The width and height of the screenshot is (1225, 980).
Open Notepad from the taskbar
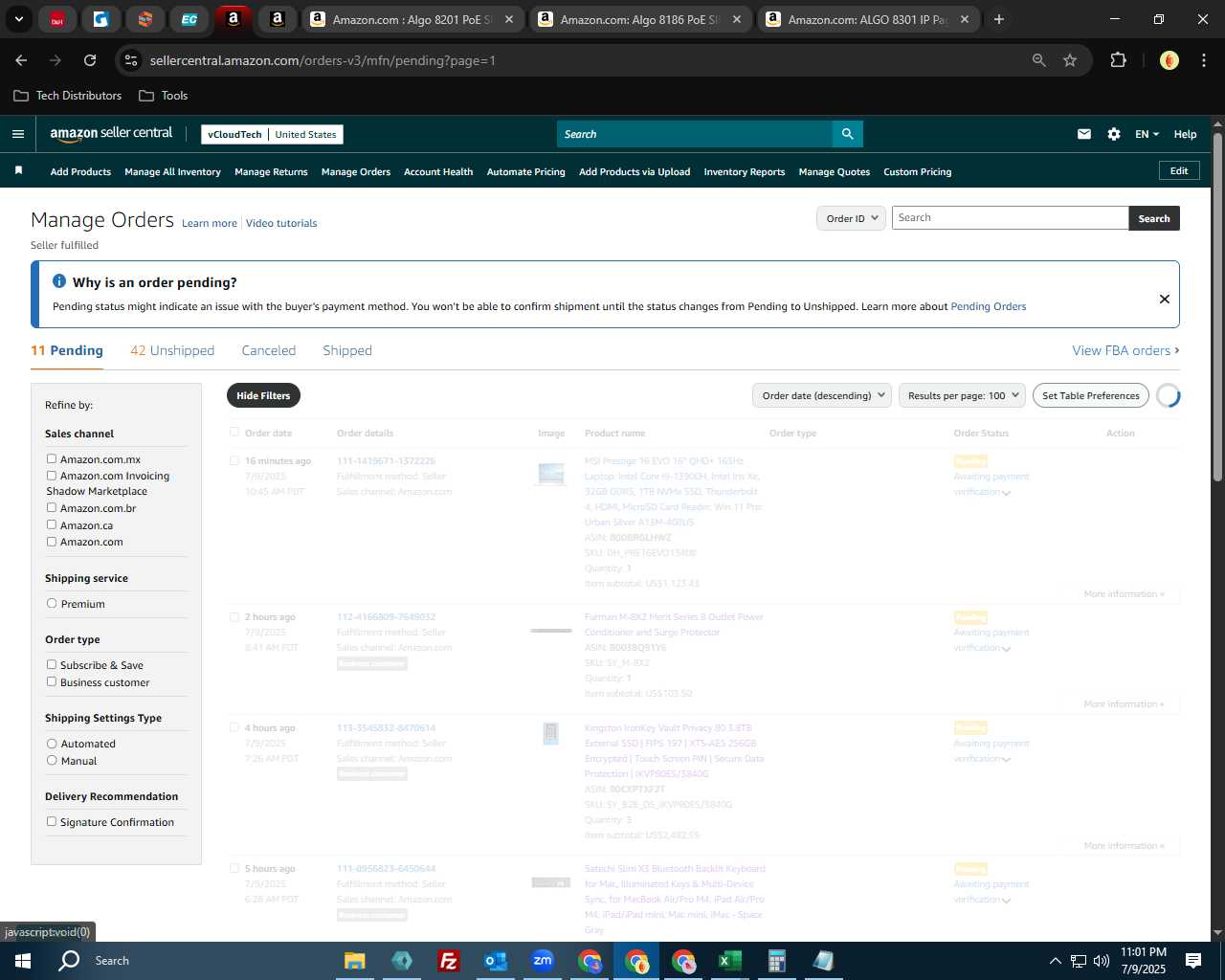(x=823, y=961)
